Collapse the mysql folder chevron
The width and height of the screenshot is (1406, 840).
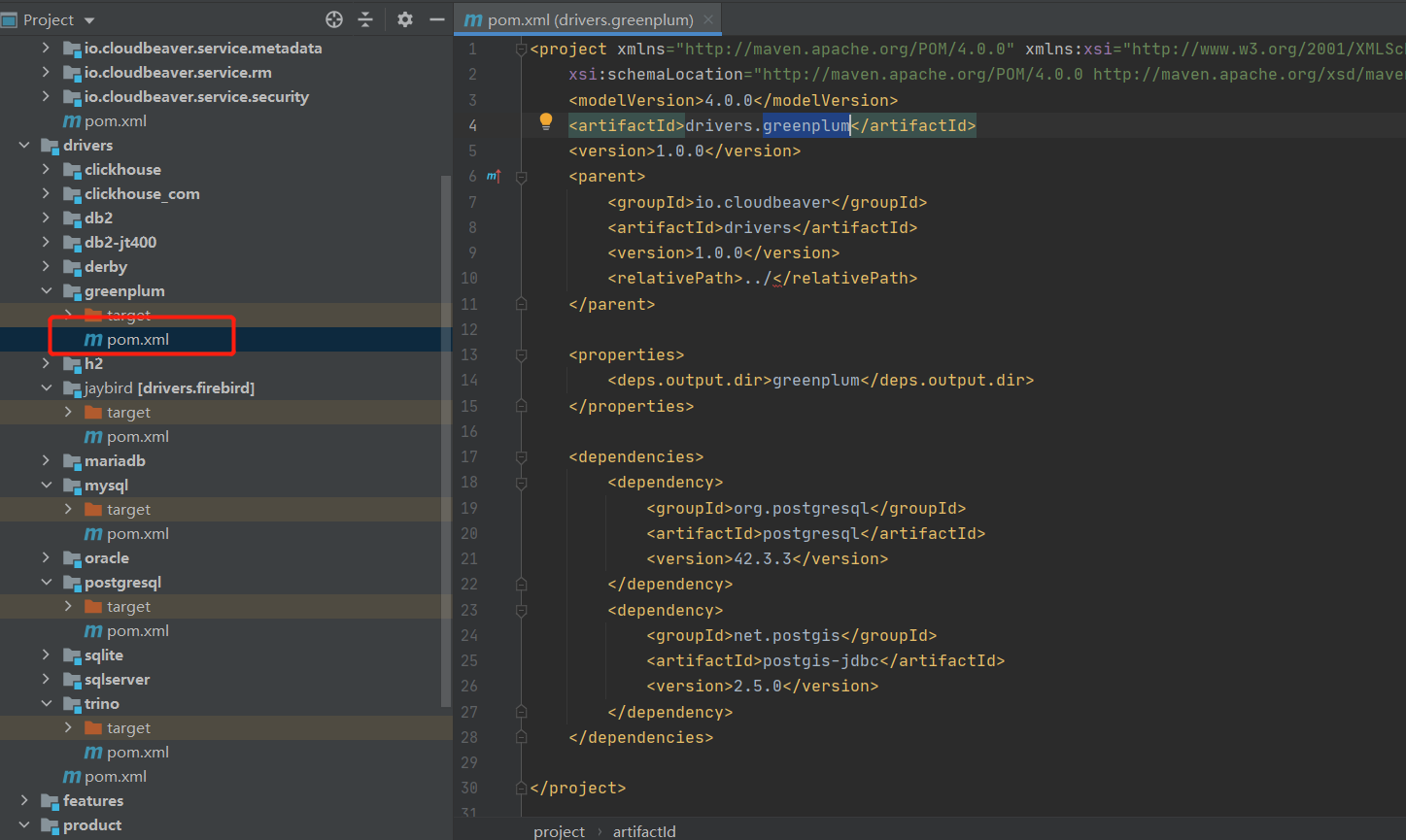pos(46,485)
